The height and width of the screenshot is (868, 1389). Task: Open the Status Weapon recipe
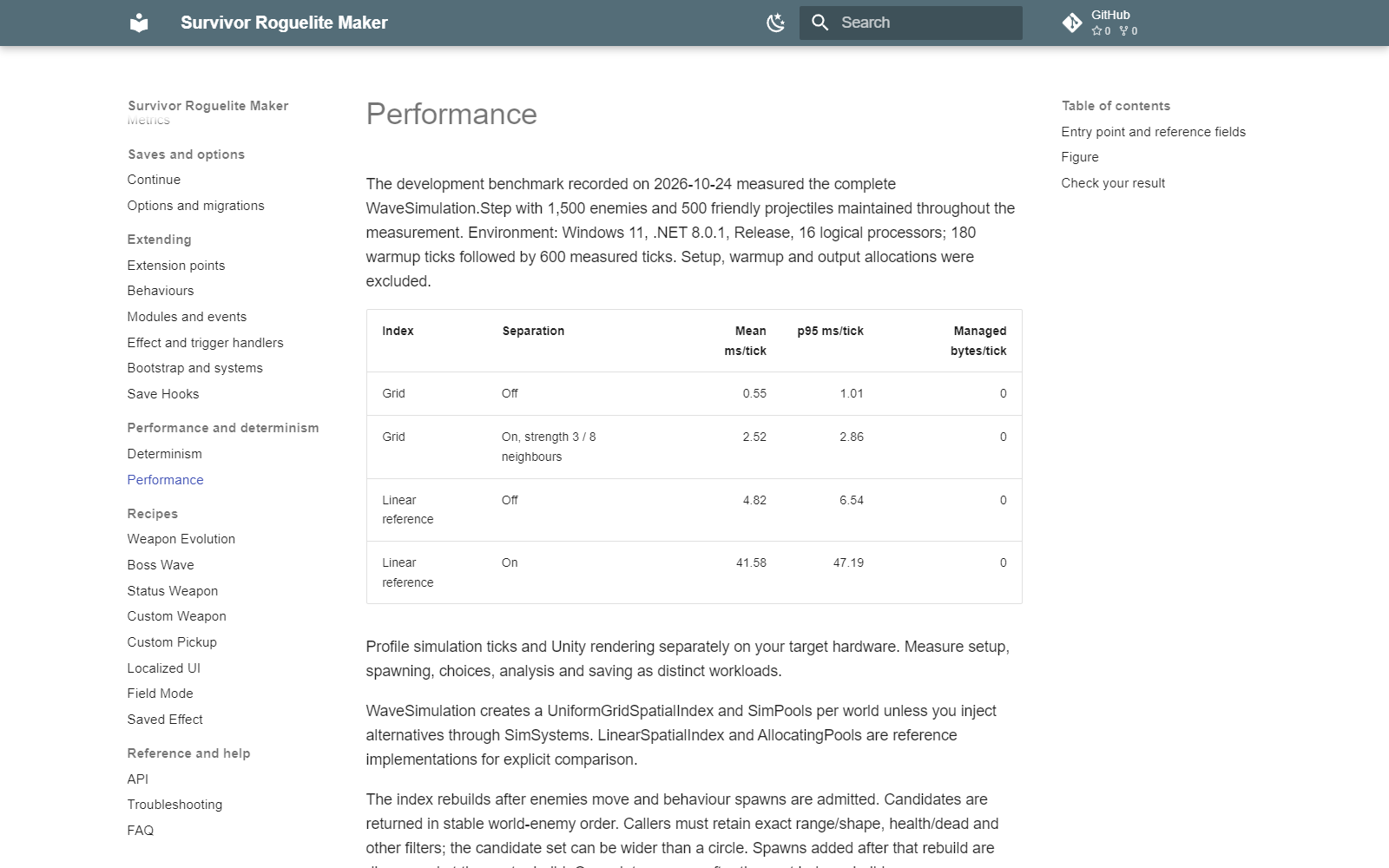173,591
